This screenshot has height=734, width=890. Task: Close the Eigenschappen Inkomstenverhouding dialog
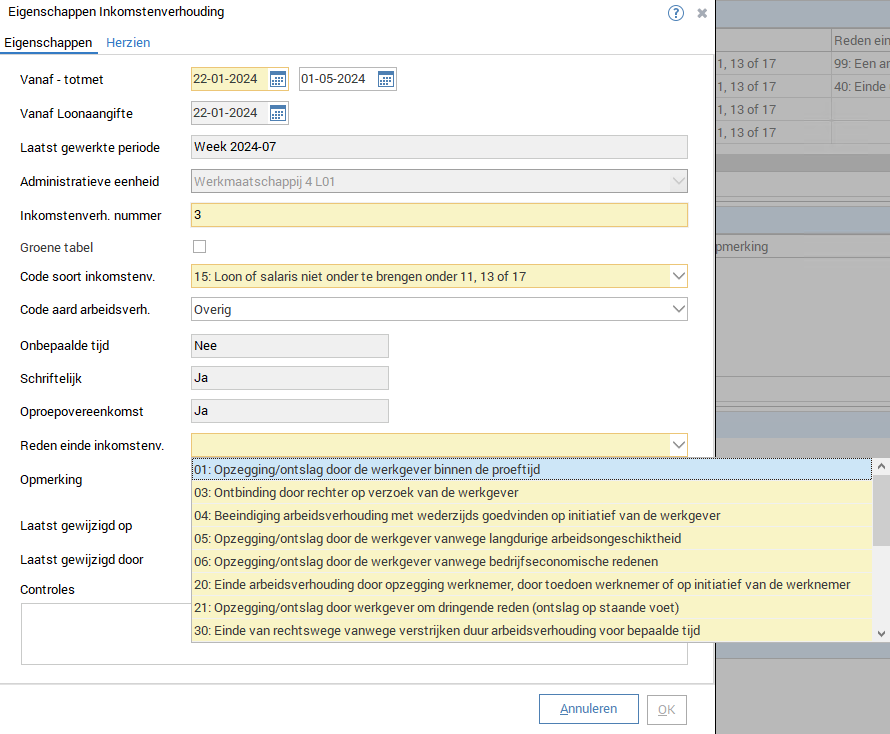[x=702, y=13]
